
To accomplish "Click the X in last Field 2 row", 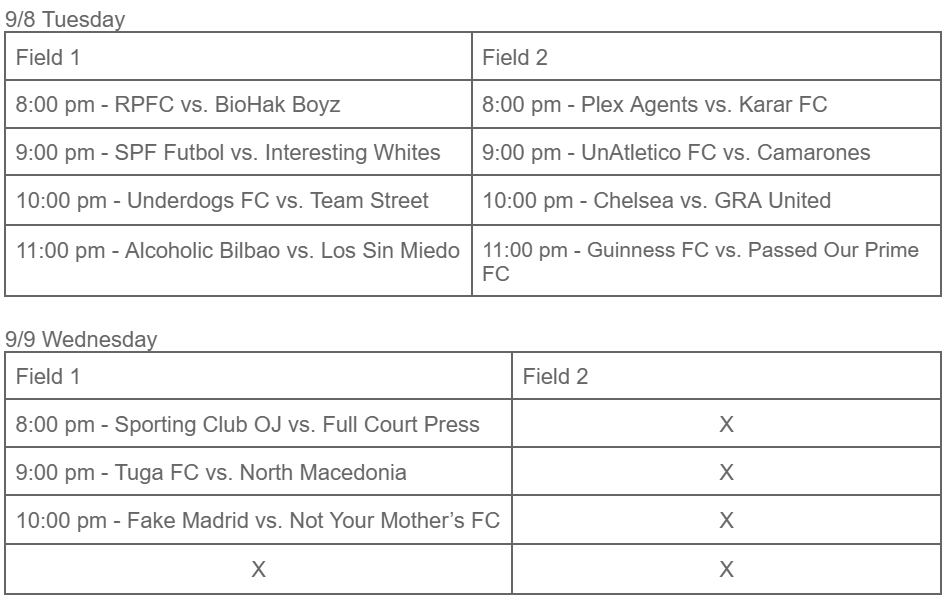I will pyautogui.click(x=726, y=569).
